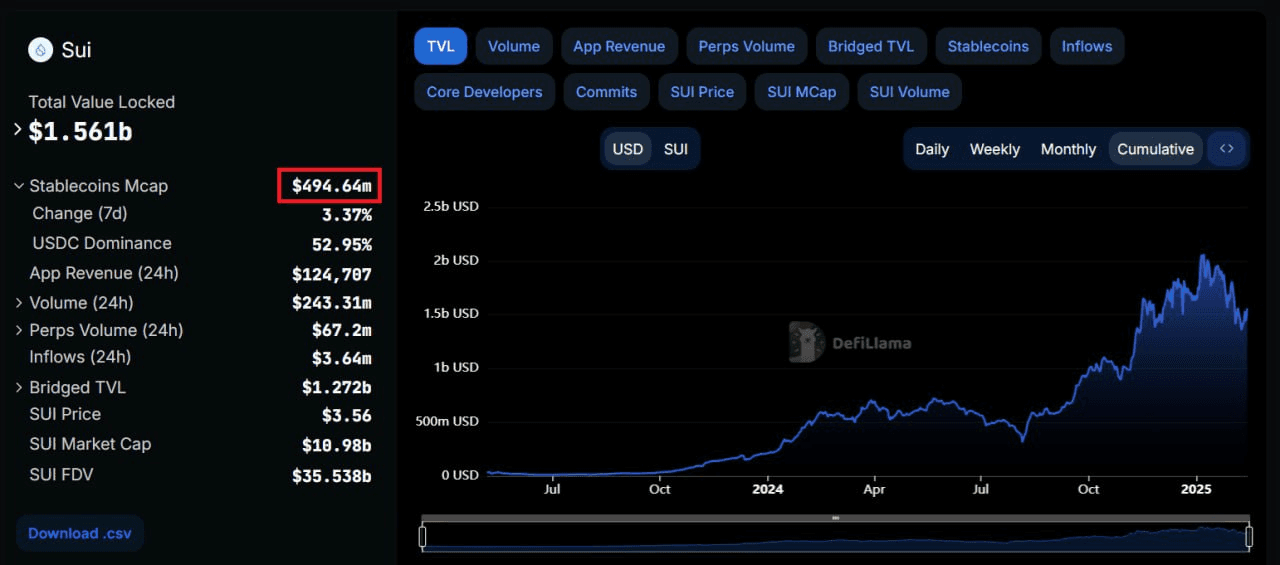Switch denomination to USD
This screenshot has width=1280, height=565.
(x=628, y=149)
